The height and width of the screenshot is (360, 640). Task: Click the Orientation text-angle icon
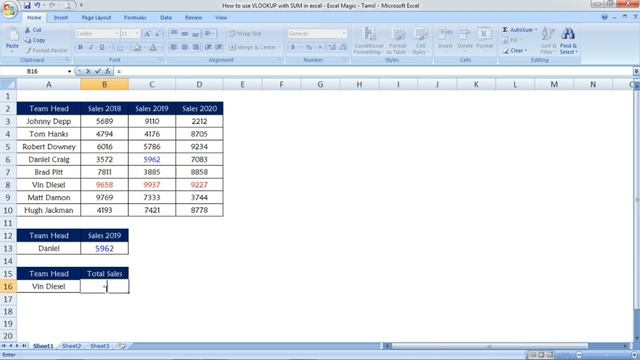coord(209,33)
